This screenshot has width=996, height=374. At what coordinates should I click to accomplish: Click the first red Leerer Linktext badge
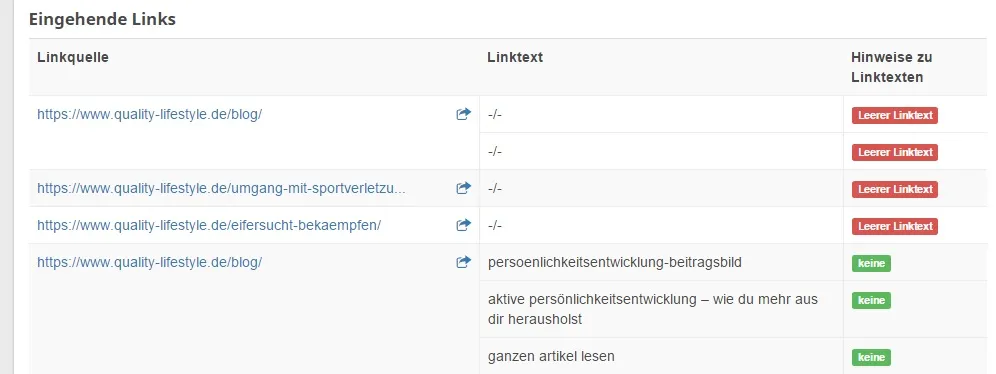[x=894, y=116]
